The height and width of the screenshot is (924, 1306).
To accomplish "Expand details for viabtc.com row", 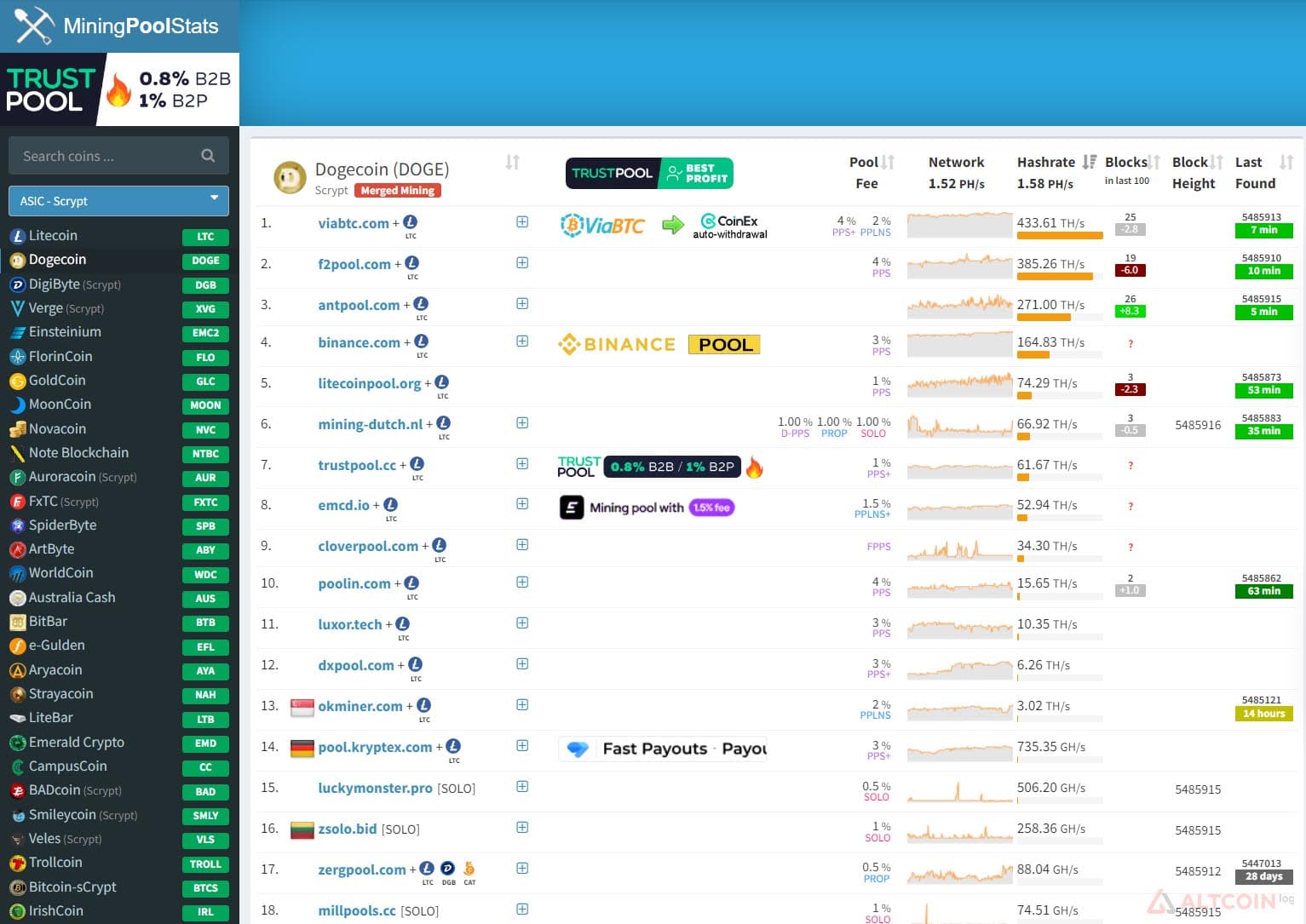I will click(522, 221).
